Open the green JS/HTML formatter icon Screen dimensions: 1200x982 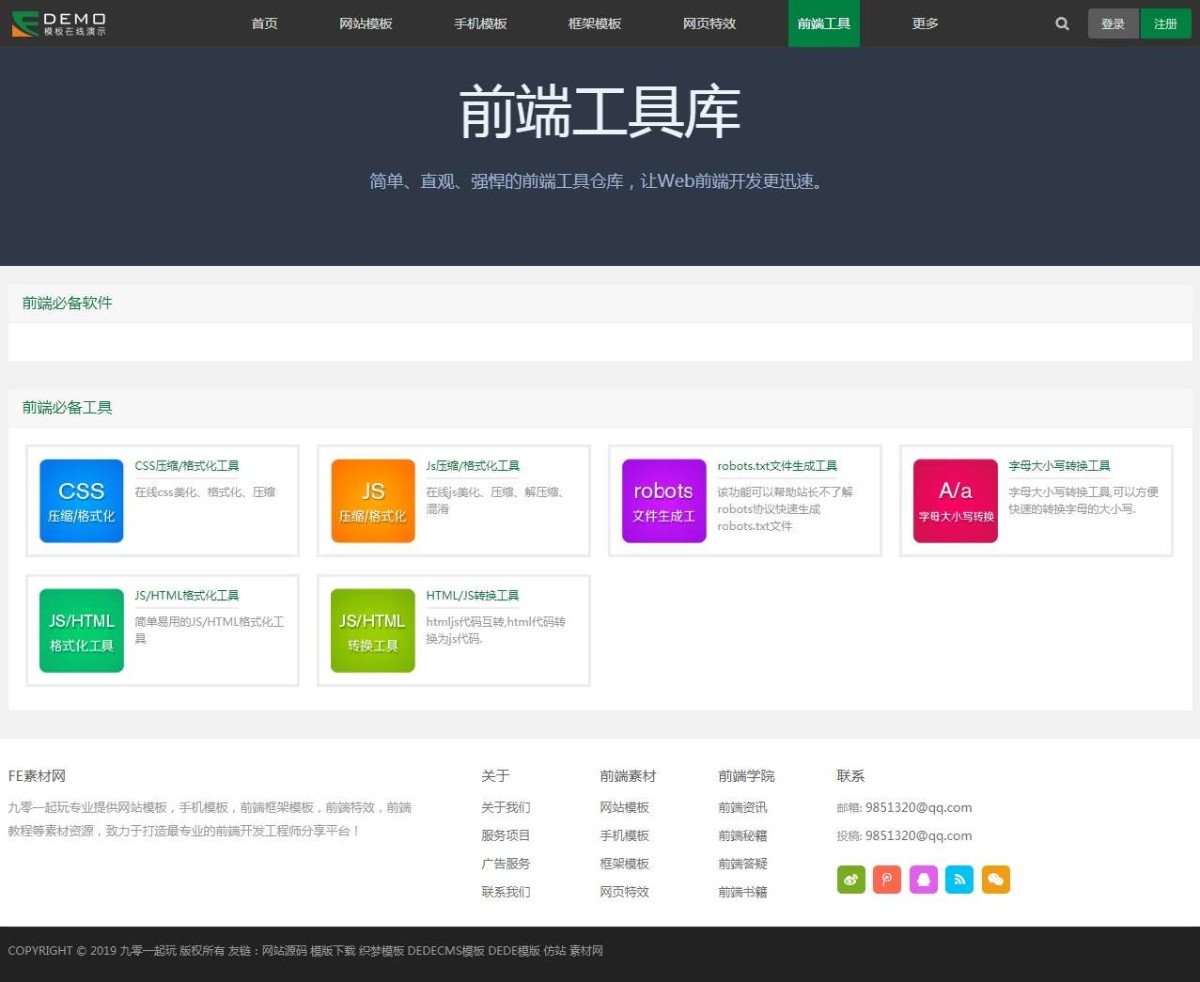(81, 631)
